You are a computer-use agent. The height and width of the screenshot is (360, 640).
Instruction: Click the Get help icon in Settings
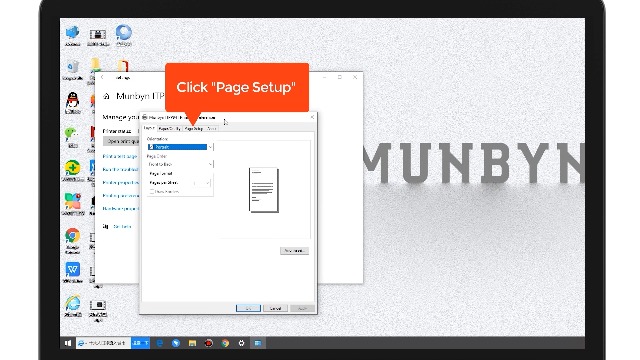click(106, 227)
